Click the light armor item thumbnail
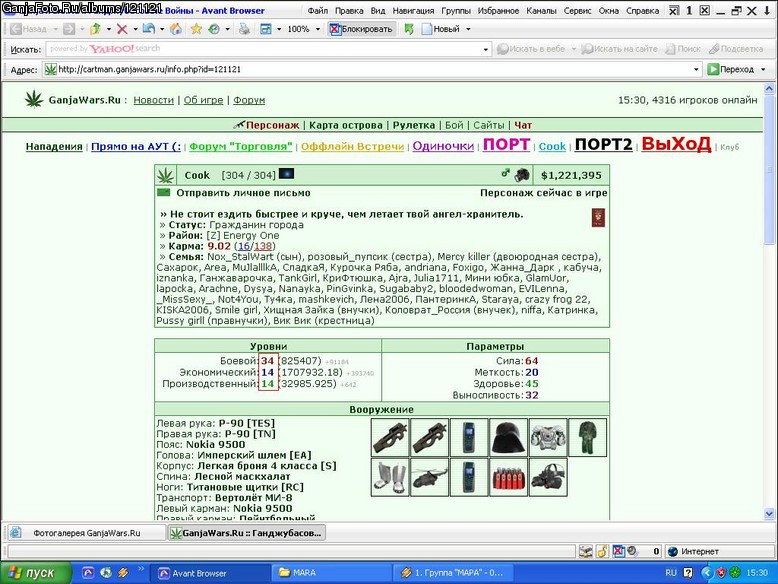Viewport: 778px width, 584px height. [548, 437]
